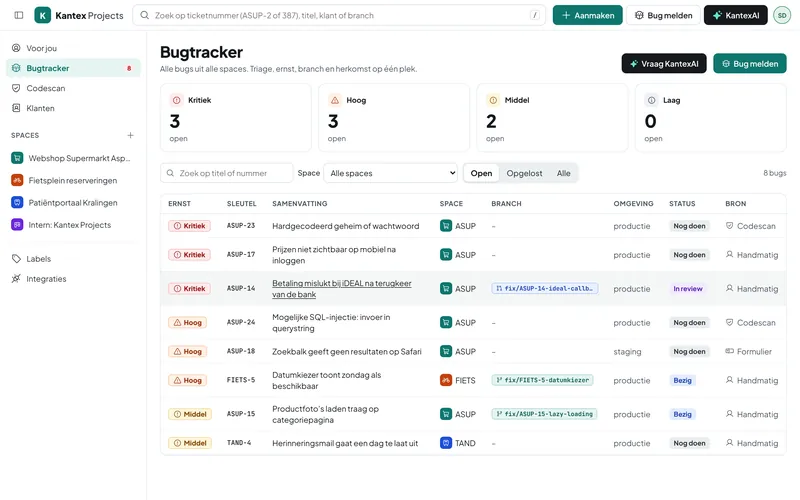Open Labels in sidebar
This screenshot has height=500, width=800.
[73, 259]
